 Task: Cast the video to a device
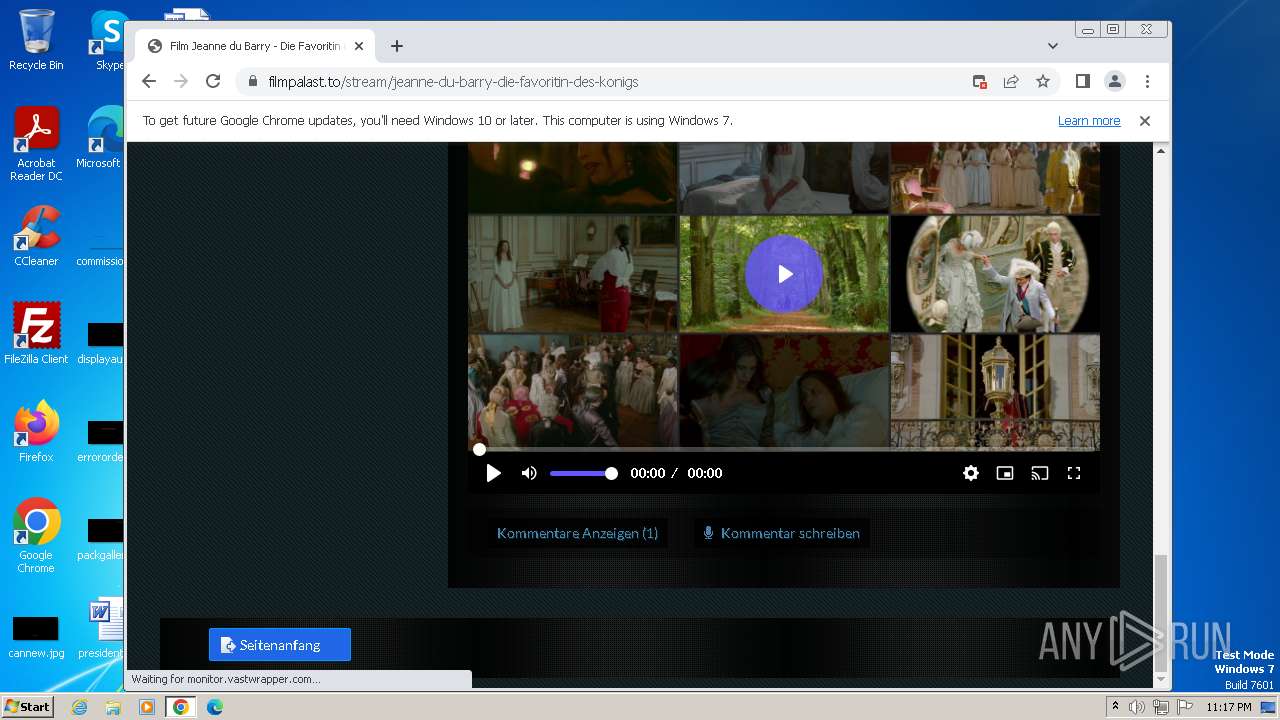[x=1040, y=473]
